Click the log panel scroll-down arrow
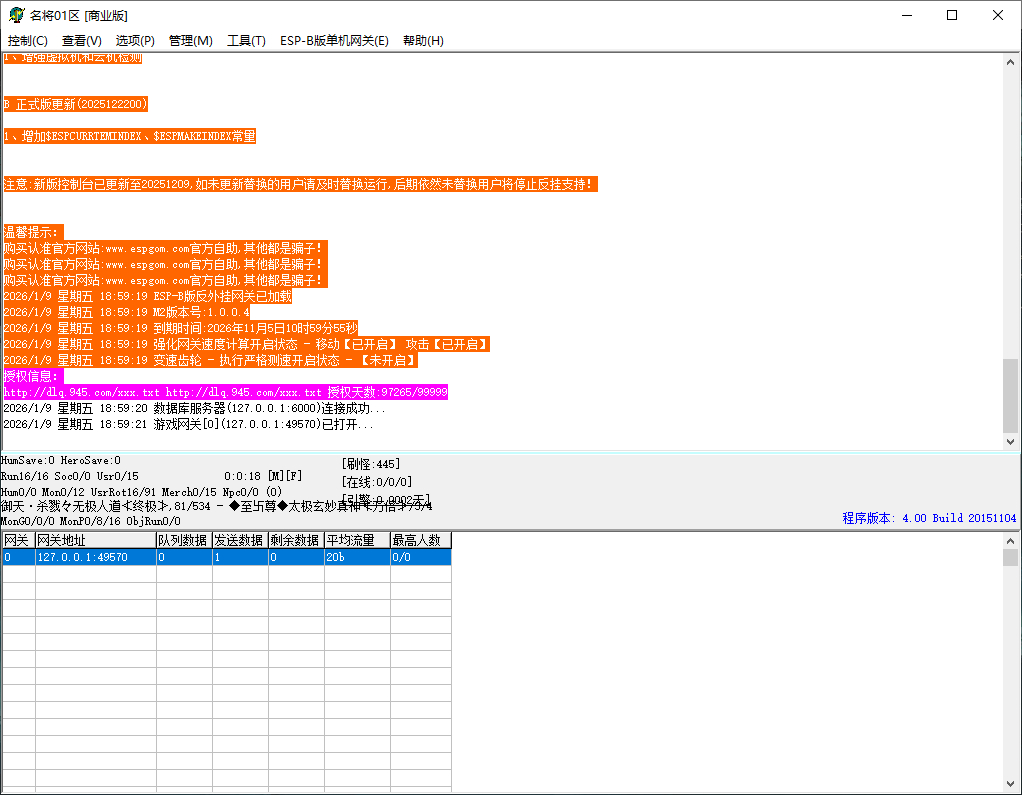The height and width of the screenshot is (795, 1022). click(1010, 441)
